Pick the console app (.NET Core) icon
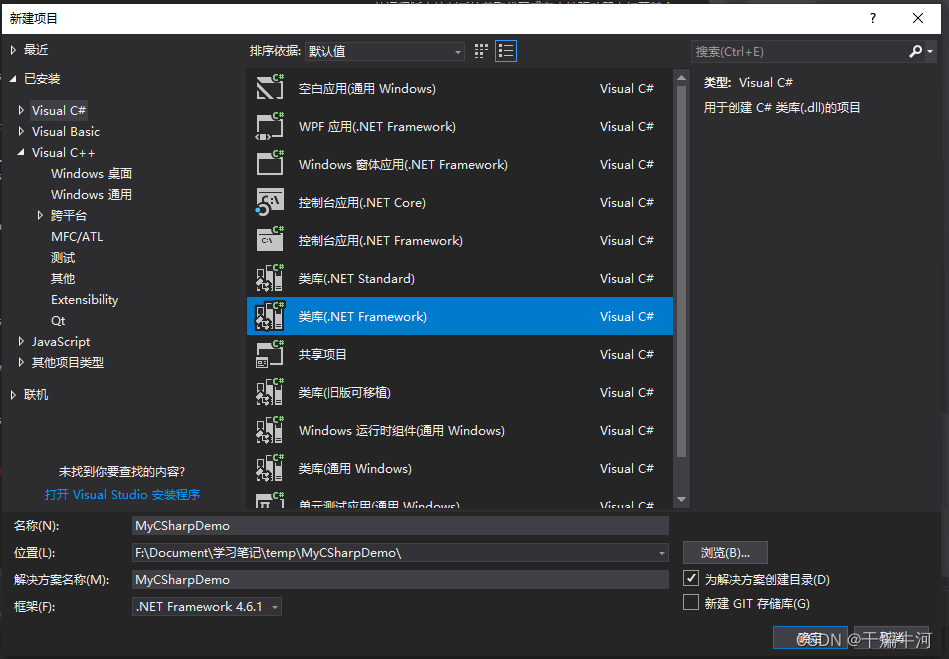Screen dimensions: 949x659 pos(270,202)
